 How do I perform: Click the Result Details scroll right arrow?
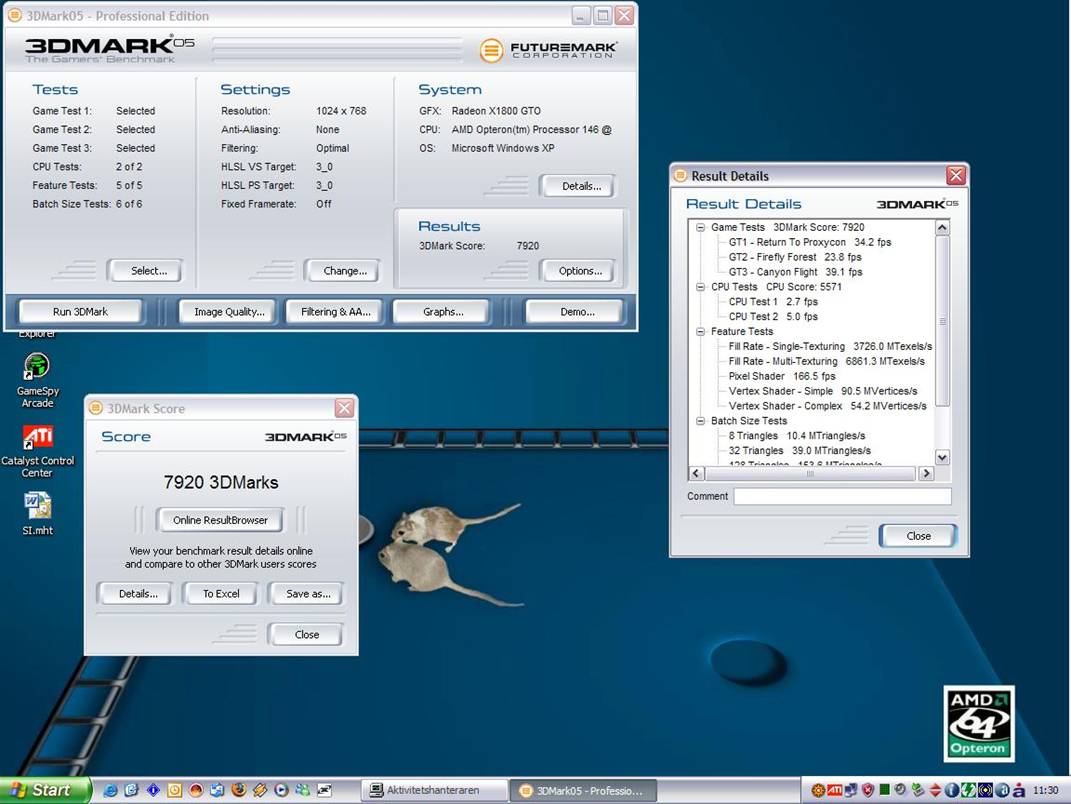click(926, 473)
